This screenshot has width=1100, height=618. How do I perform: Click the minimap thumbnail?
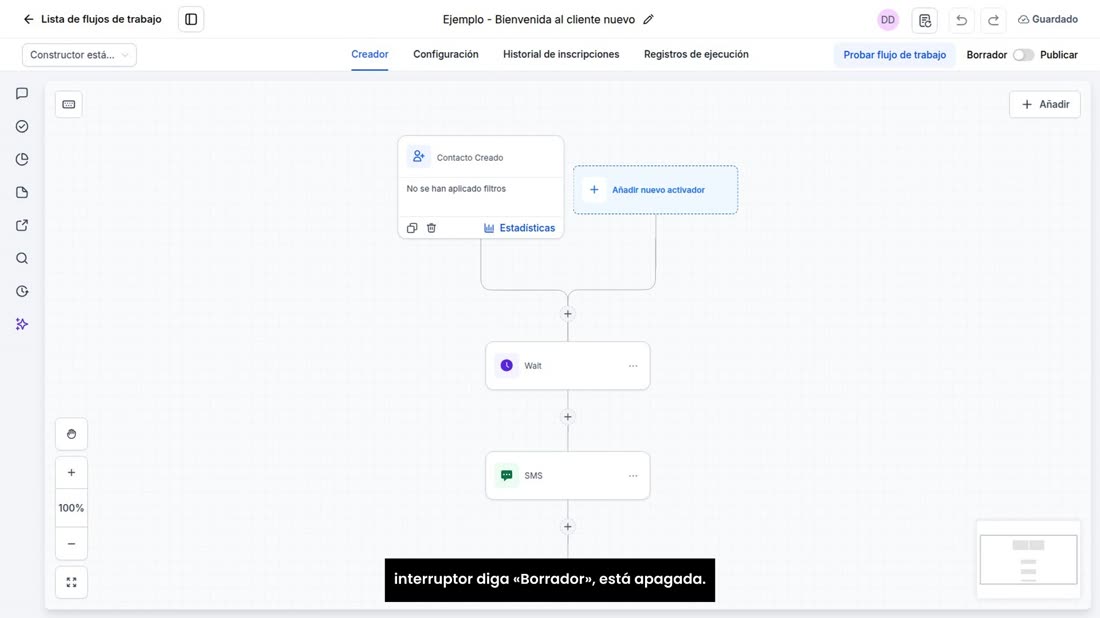pyautogui.click(x=1028, y=560)
